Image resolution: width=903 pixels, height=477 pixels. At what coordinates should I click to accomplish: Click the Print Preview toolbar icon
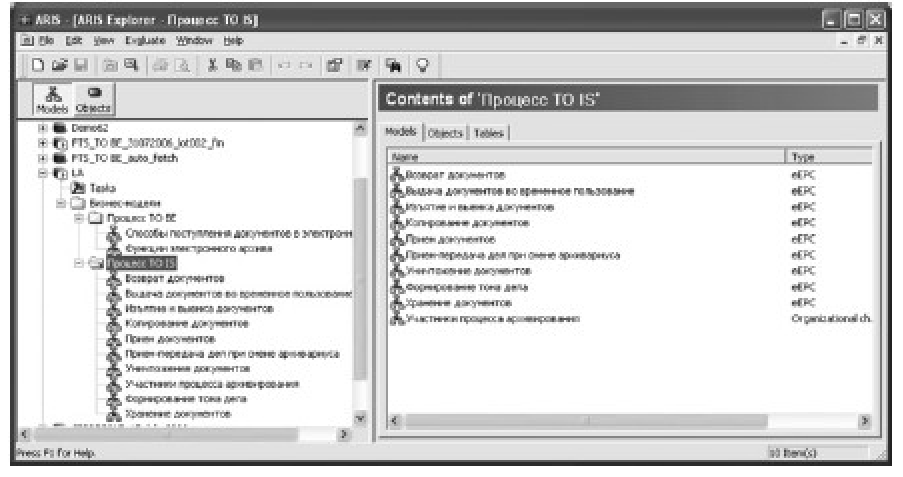[x=182, y=65]
